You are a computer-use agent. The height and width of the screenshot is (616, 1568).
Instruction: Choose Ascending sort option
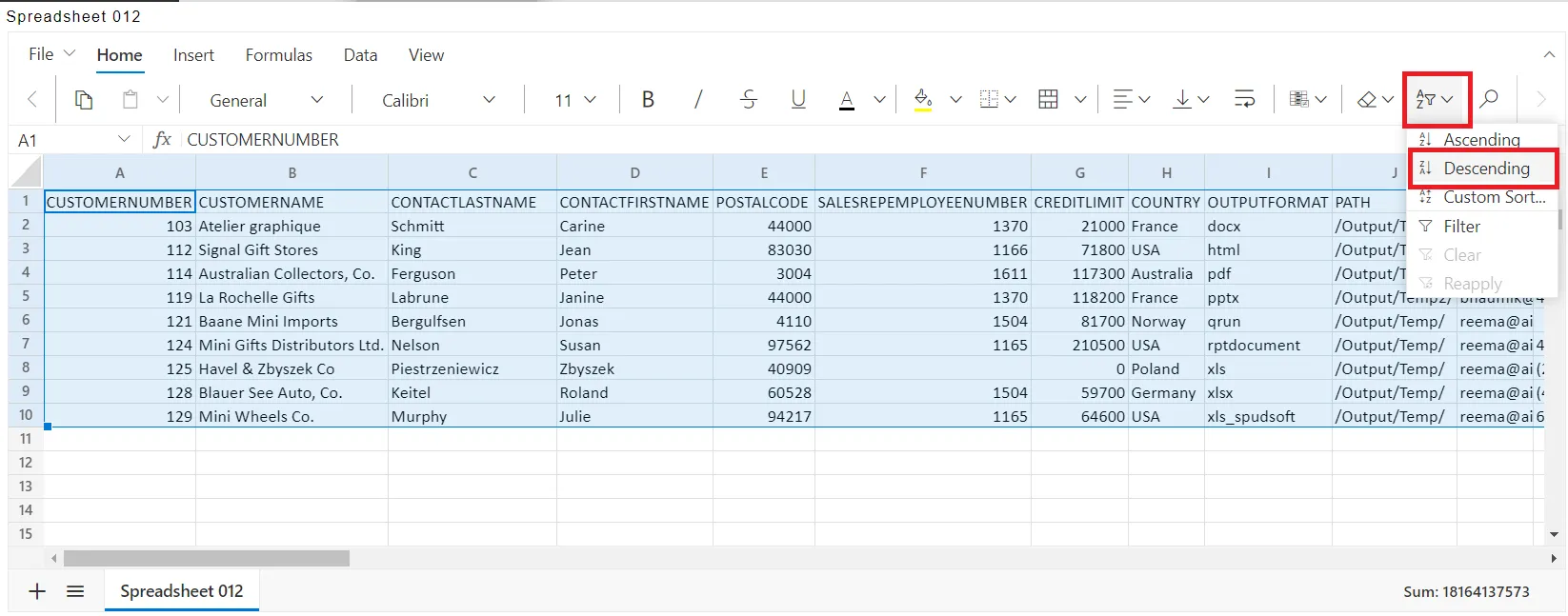1482,140
